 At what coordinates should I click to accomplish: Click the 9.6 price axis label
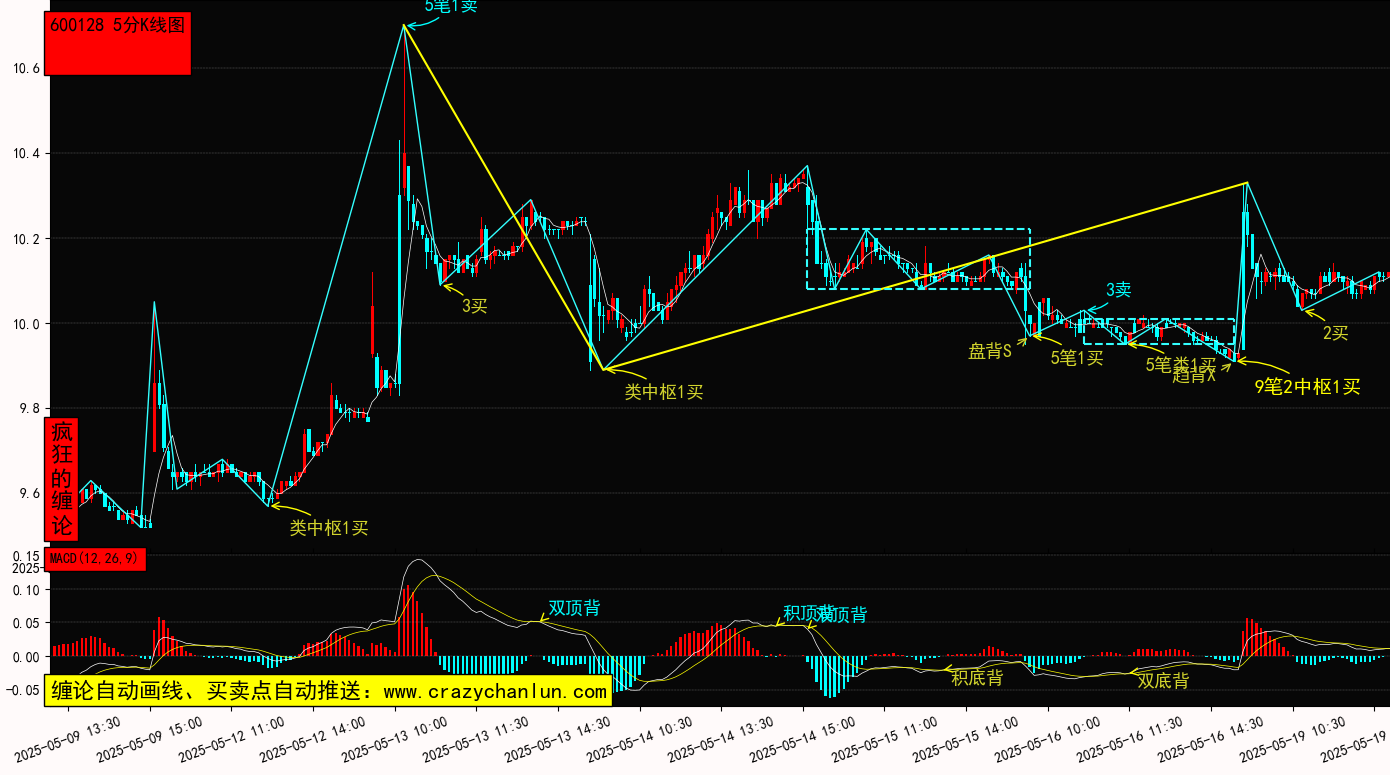(30, 494)
